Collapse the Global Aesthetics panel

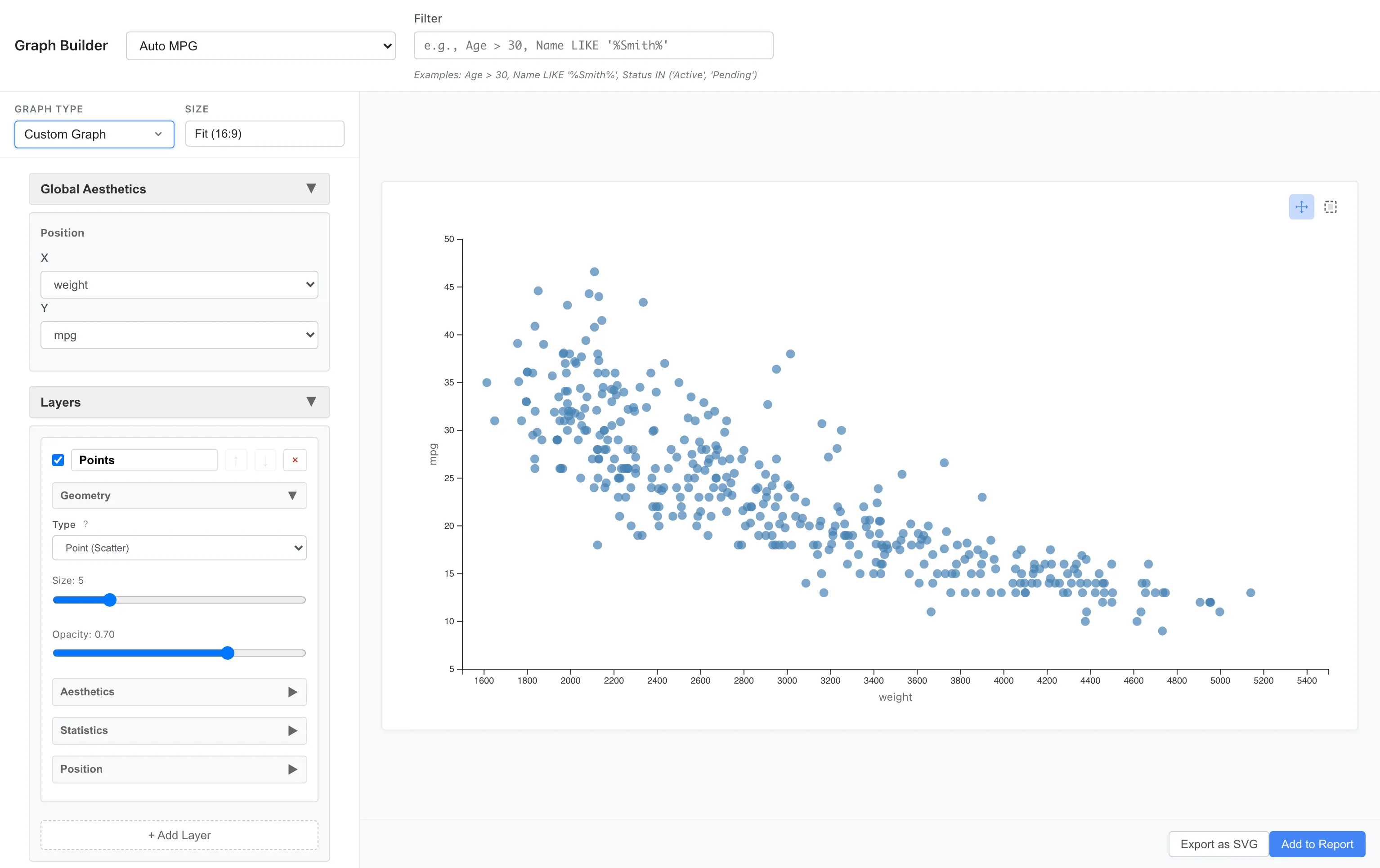point(311,188)
